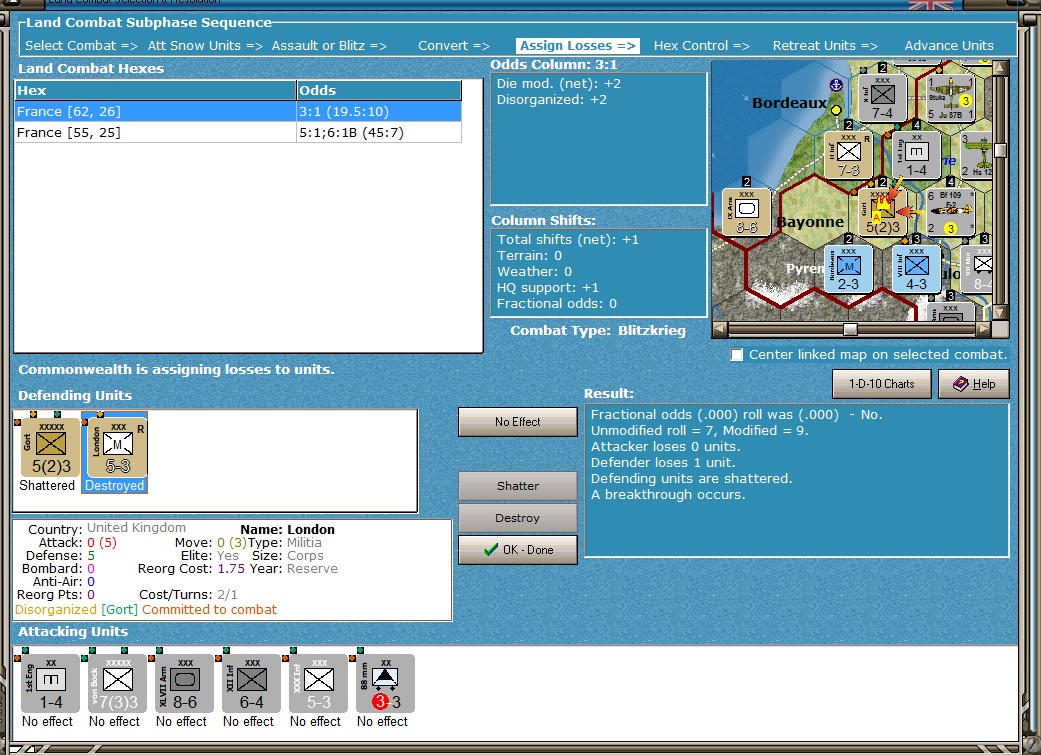Image resolution: width=1041 pixels, height=755 pixels.
Task: Select the 88 mm anti-aircraft unit
Action: (x=386, y=684)
